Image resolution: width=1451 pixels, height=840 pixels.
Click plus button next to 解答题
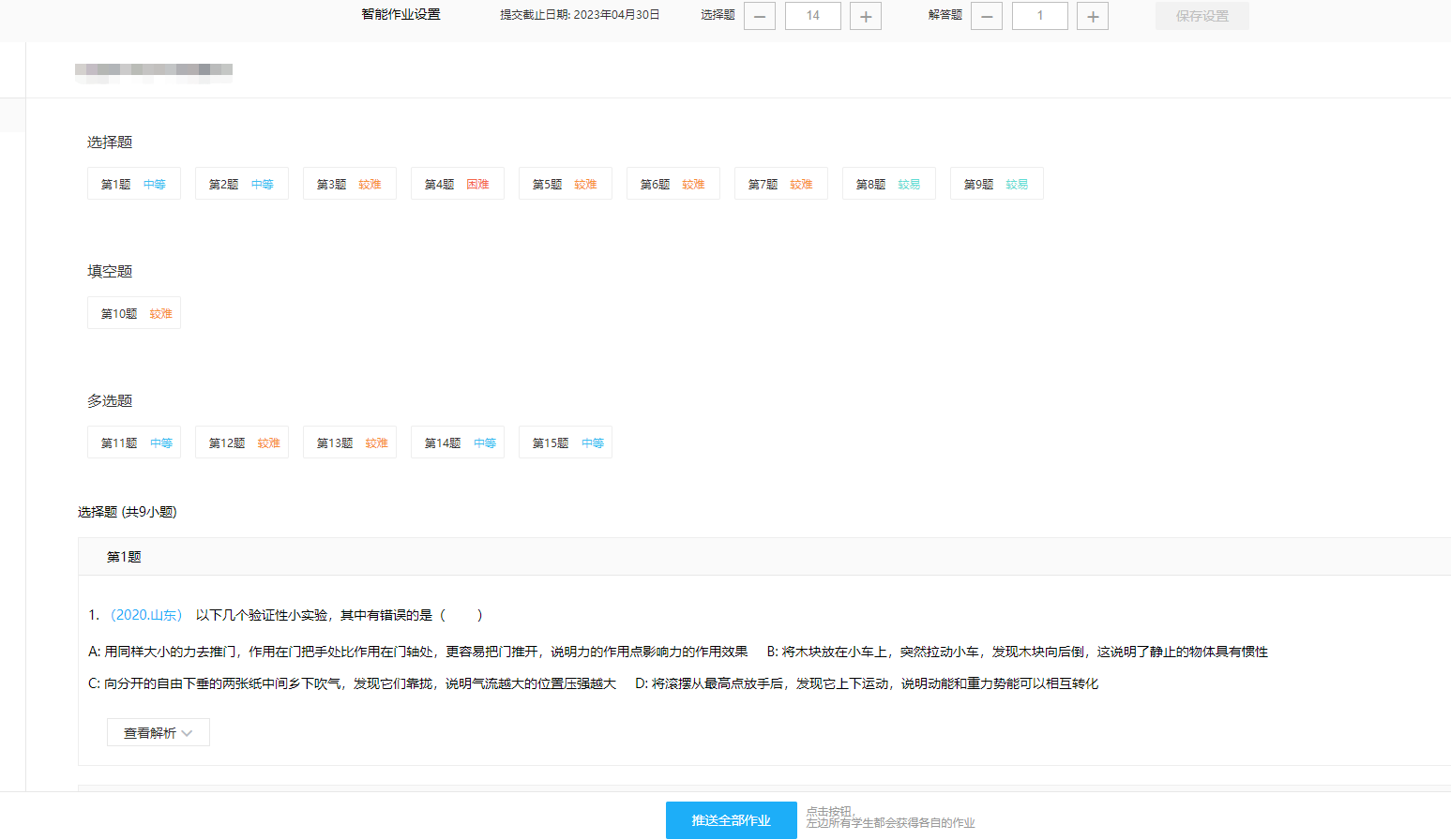[1092, 16]
